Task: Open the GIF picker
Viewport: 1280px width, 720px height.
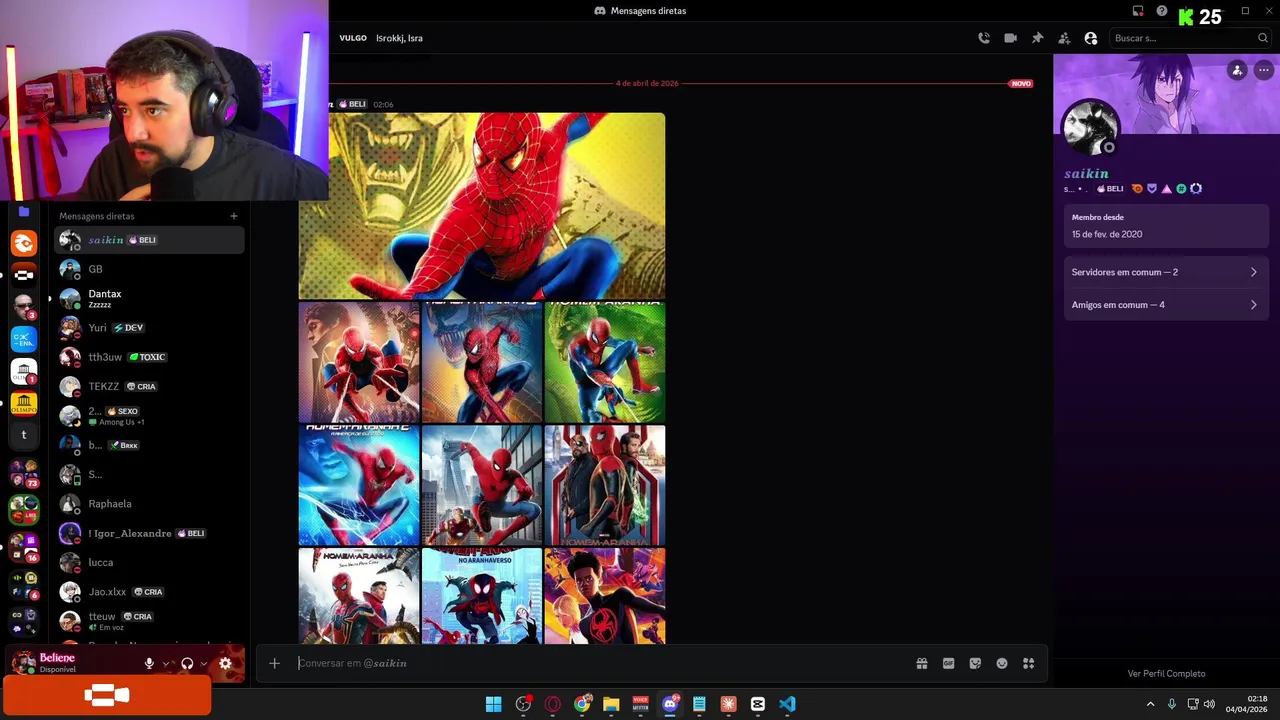Action: pyautogui.click(x=948, y=663)
